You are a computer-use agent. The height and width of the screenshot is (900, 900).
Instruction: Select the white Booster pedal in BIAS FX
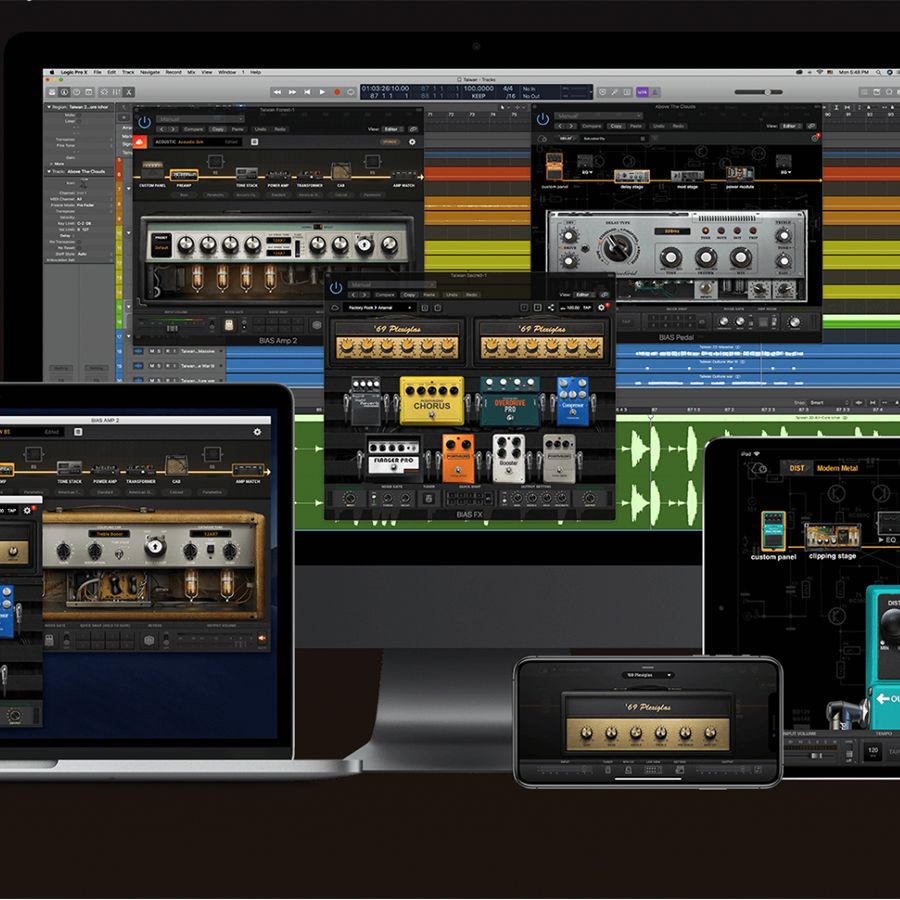coord(509,458)
